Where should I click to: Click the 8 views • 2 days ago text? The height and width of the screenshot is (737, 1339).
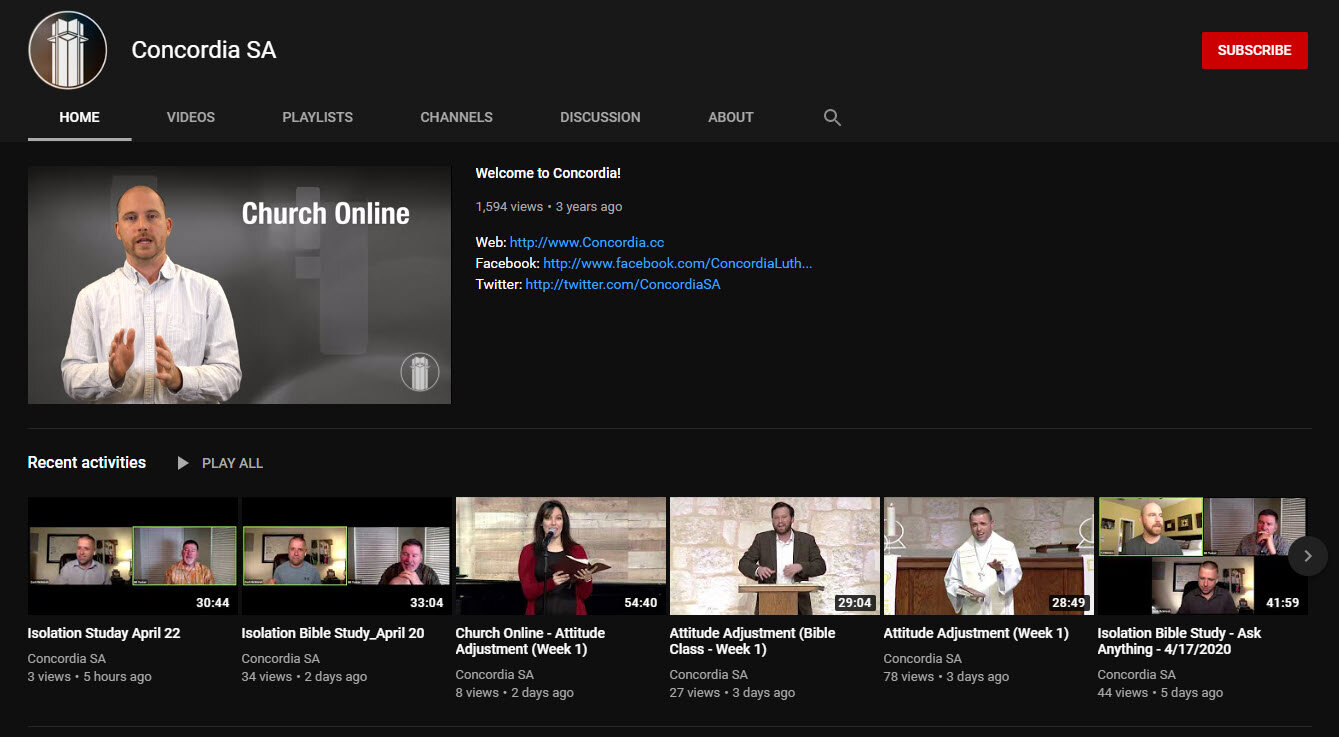[x=515, y=693]
